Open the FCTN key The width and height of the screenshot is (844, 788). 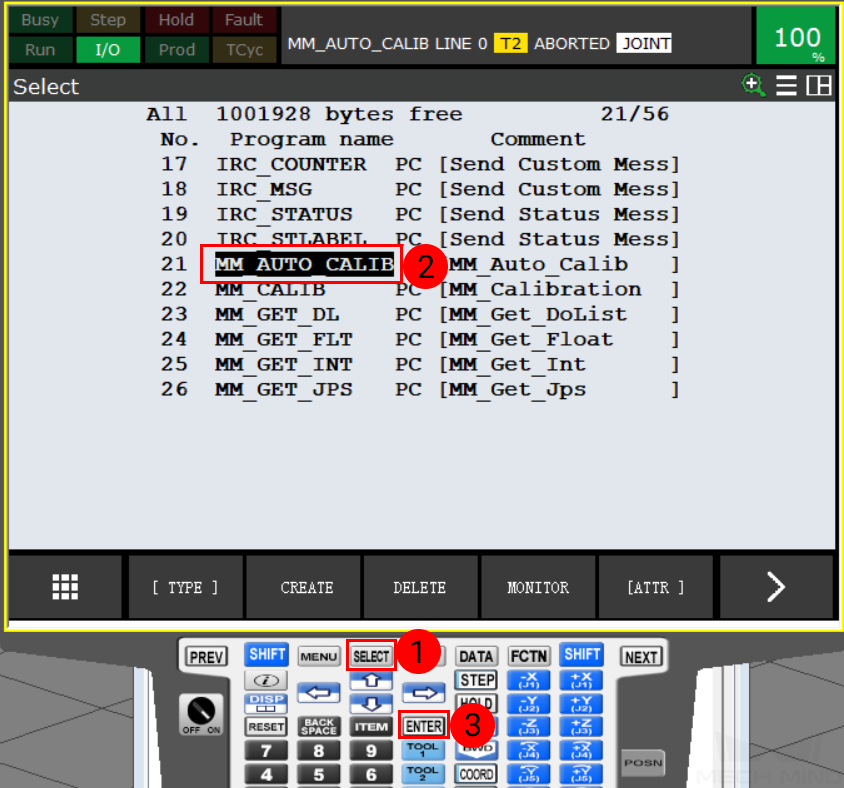(529, 657)
